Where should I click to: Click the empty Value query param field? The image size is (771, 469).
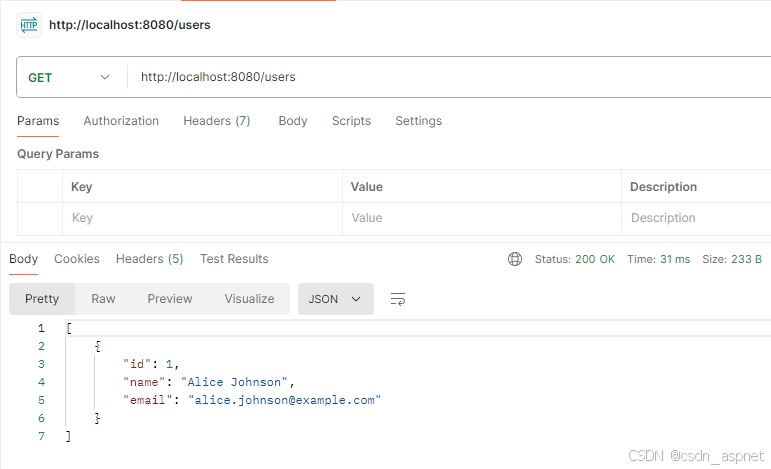pyautogui.click(x=482, y=218)
